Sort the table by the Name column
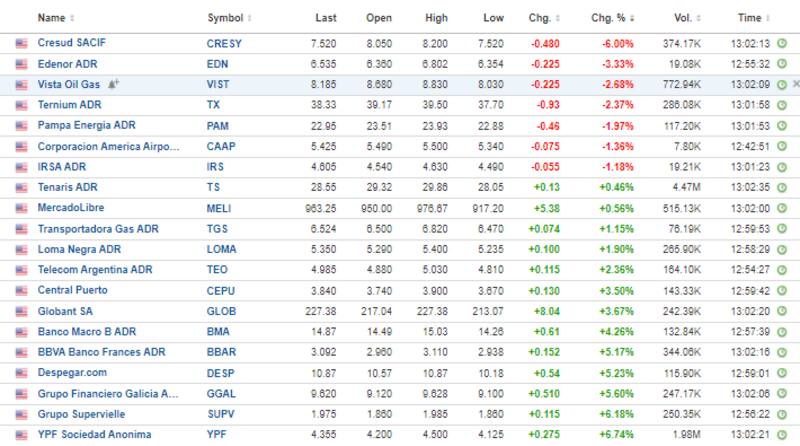This screenshot has width=800, height=446. click(51, 18)
